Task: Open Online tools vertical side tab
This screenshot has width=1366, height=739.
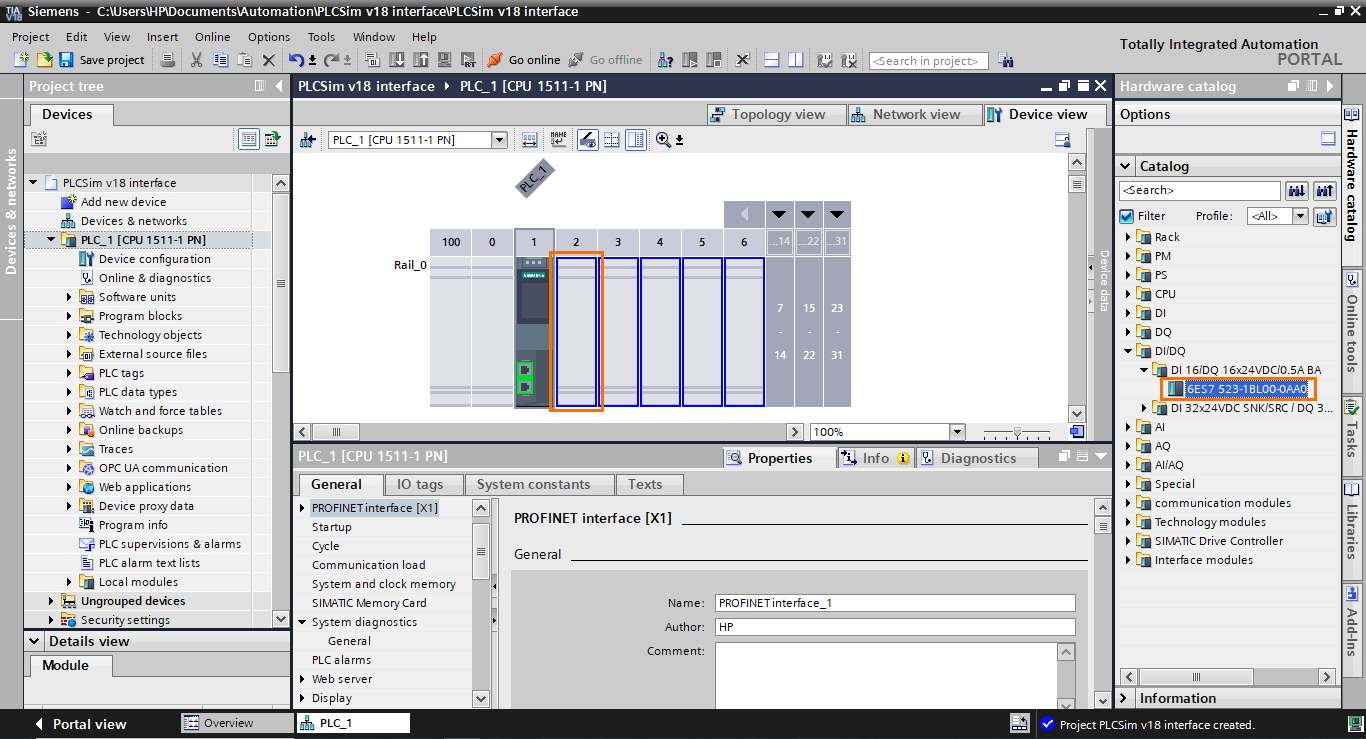Action: (1352, 330)
